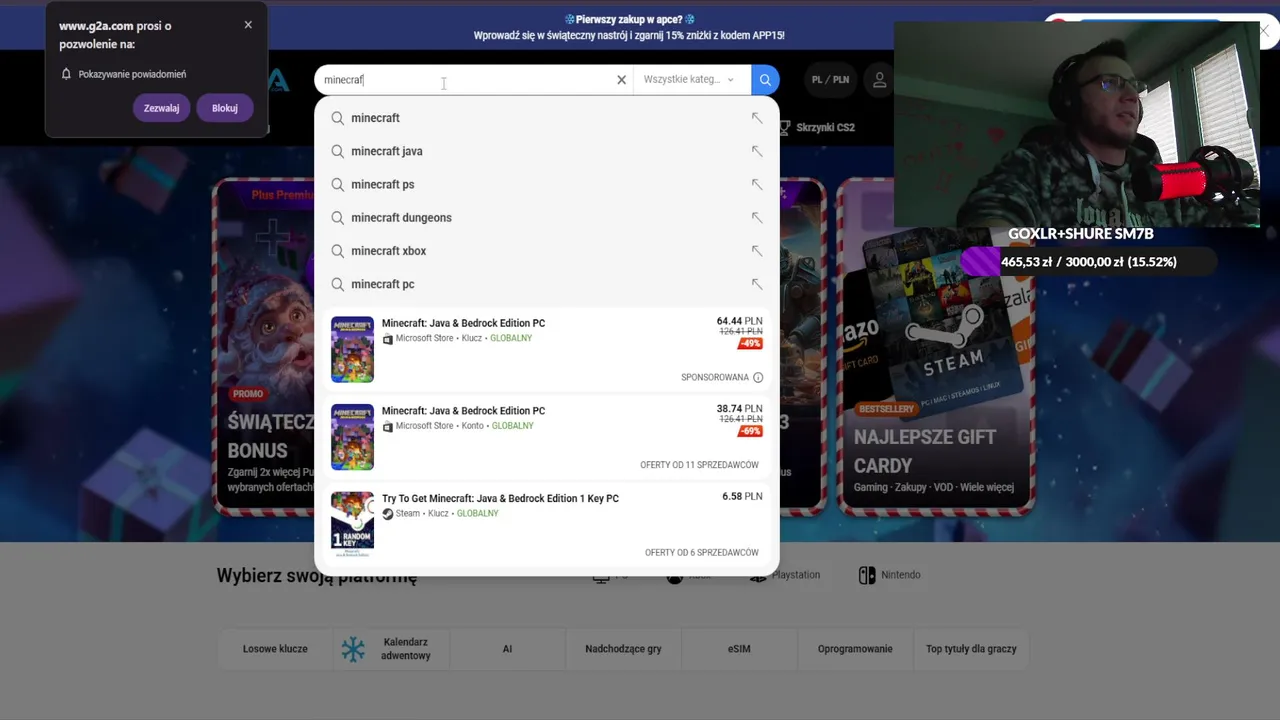Click the info icon beside SPONSOROWANA
This screenshot has width=1280, height=720.
(x=758, y=377)
